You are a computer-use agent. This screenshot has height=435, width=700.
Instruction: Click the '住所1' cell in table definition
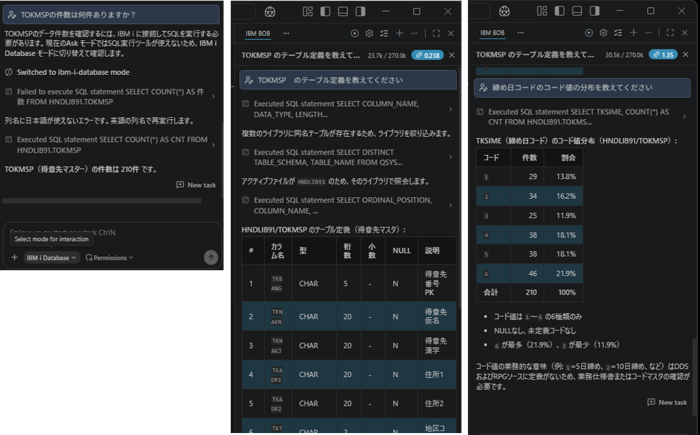pos(438,374)
